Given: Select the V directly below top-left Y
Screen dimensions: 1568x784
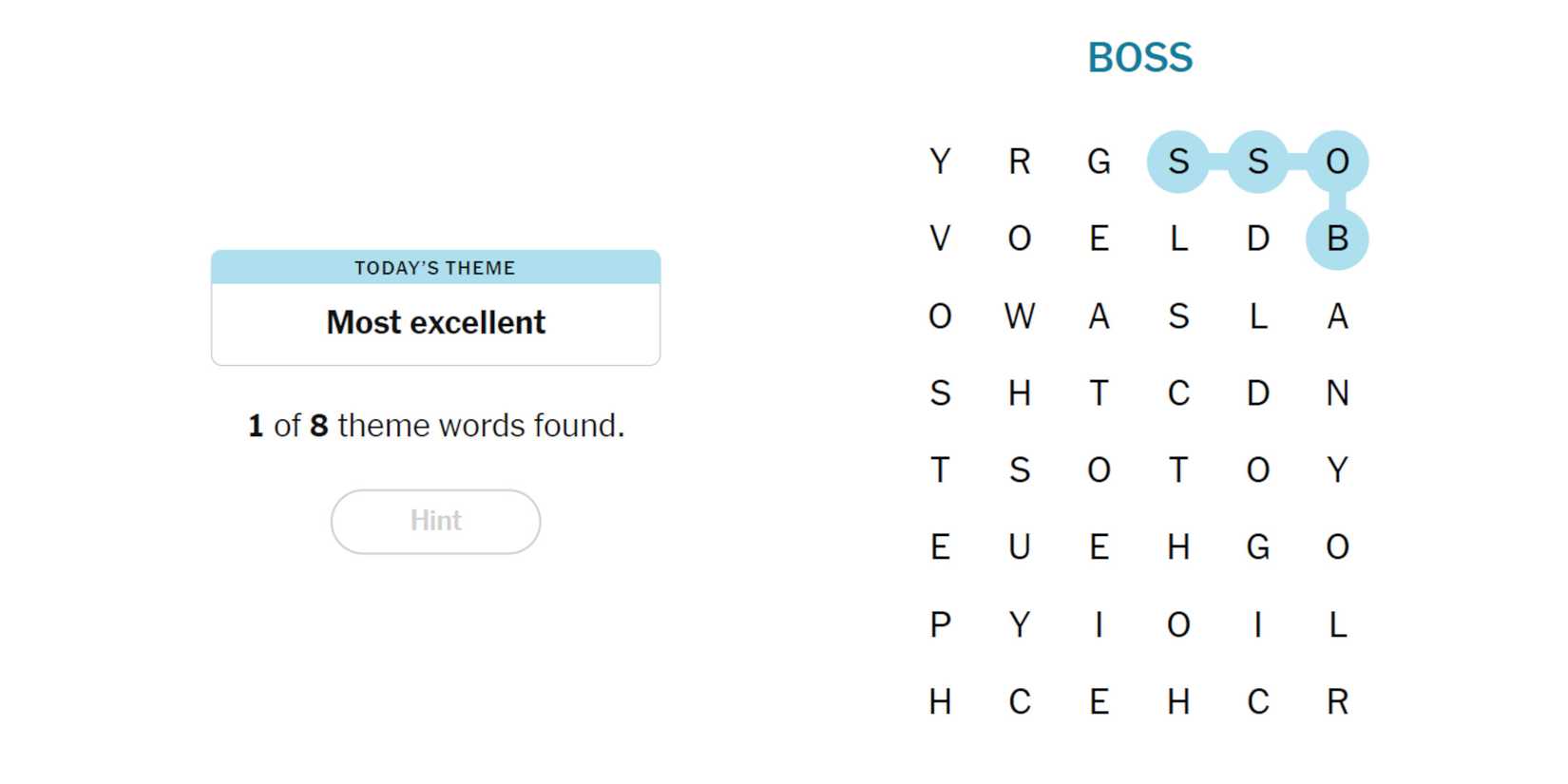Looking at the screenshot, I should coord(940,239).
